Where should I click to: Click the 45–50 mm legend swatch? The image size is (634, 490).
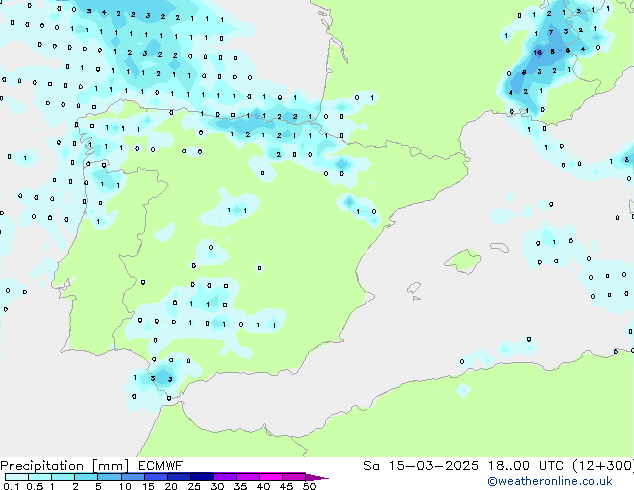pyautogui.click(x=294, y=477)
